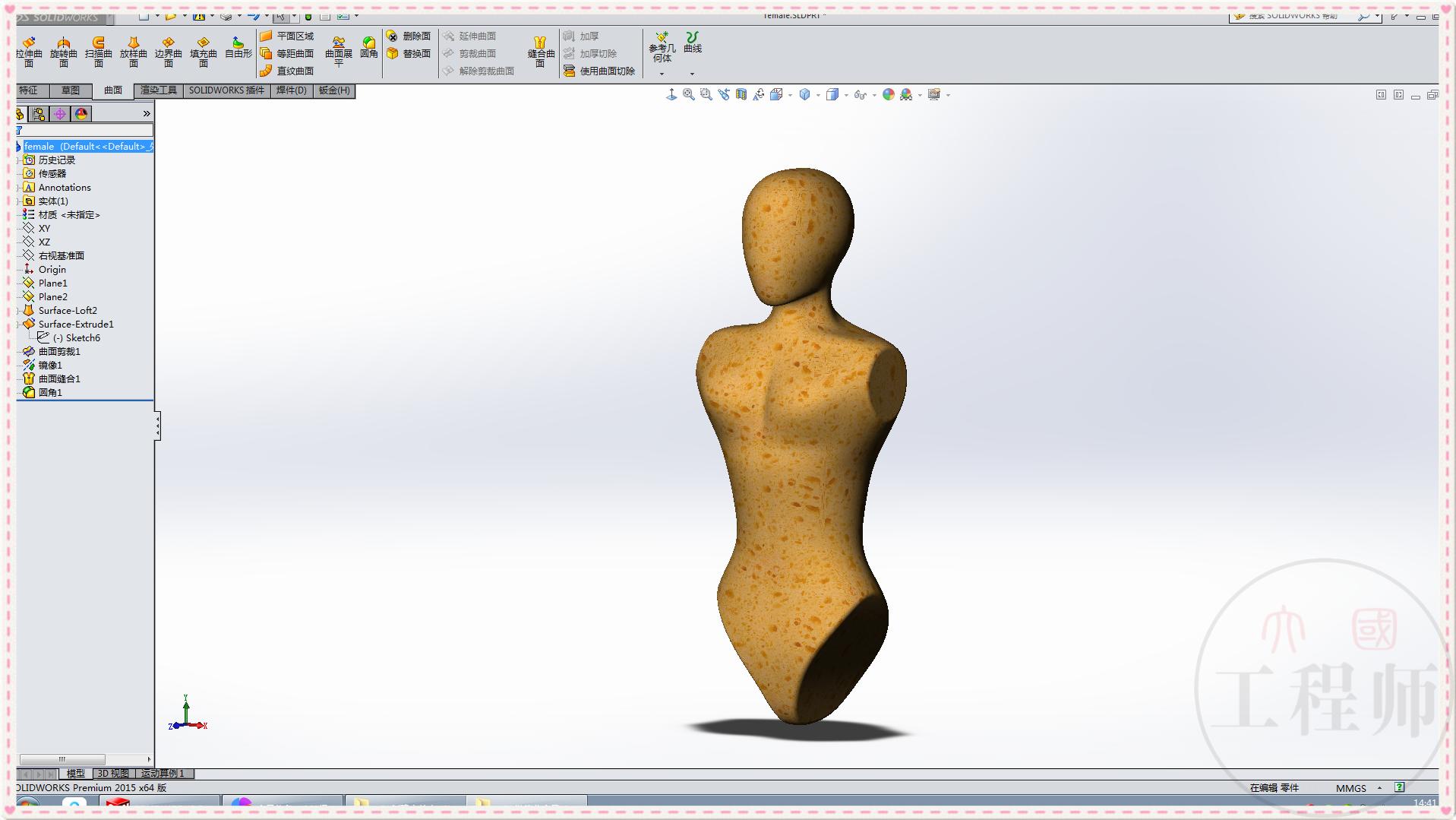The height and width of the screenshot is (820, 1456).
Task: Select the 圆角 (Fillet) surface tool
Action: coord(369,46)
